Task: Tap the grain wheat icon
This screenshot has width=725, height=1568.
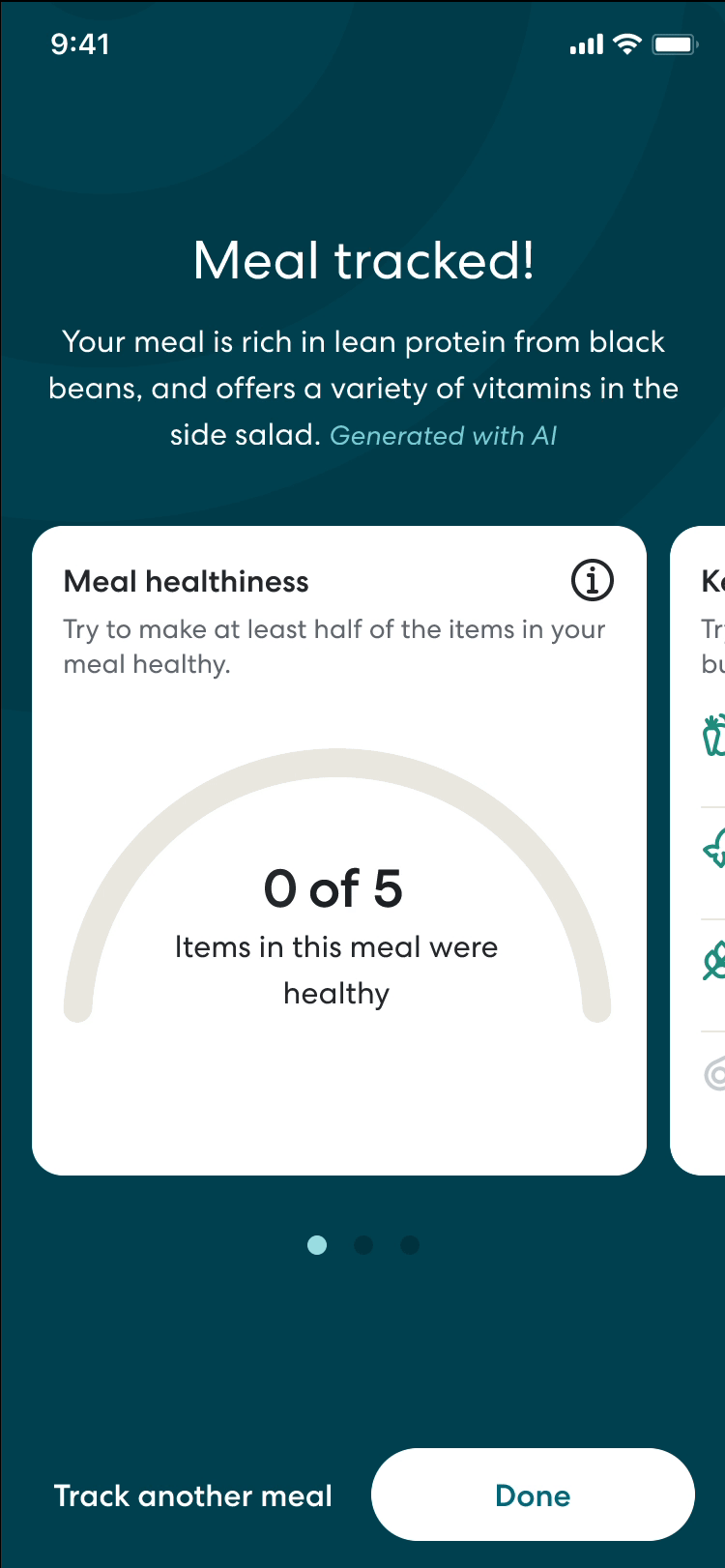Action: 715,962
